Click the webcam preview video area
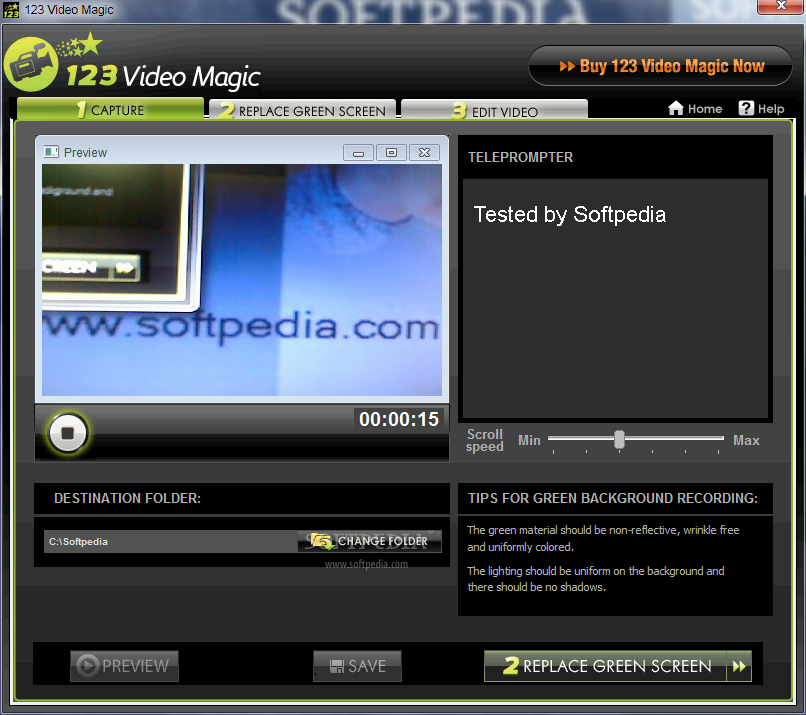Viewport: 806px width, 715px height. click(x=242, y=280)
